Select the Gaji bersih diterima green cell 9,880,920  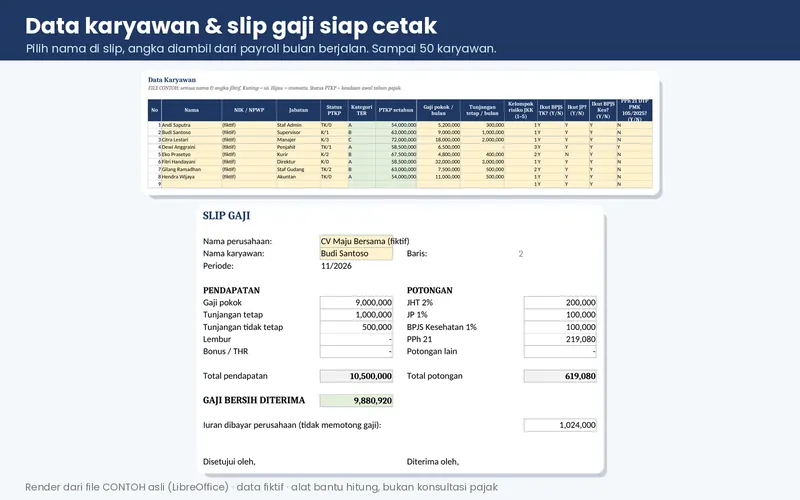coord(356,401)
